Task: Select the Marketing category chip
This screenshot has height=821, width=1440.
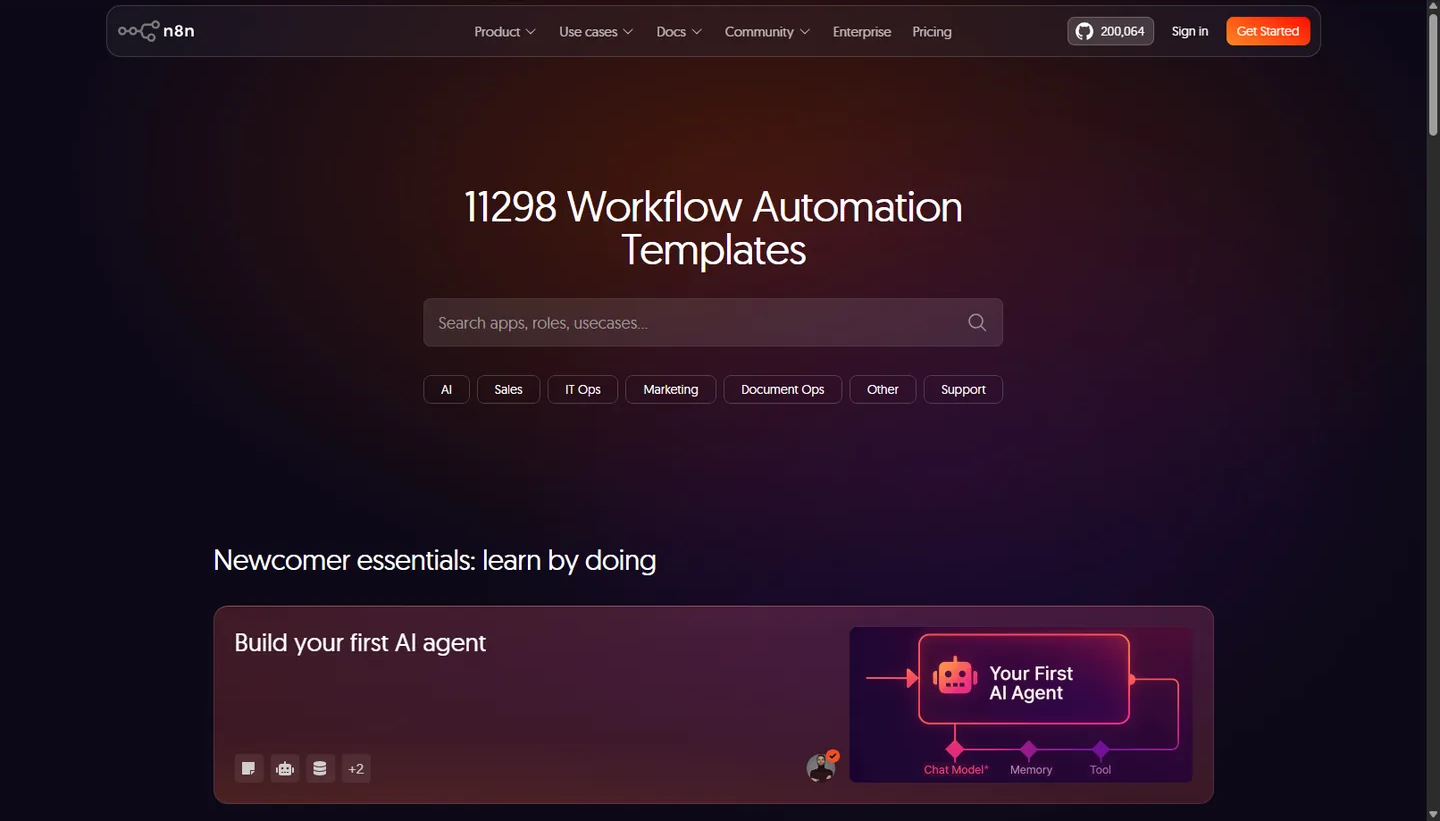Action: [671, 389]
